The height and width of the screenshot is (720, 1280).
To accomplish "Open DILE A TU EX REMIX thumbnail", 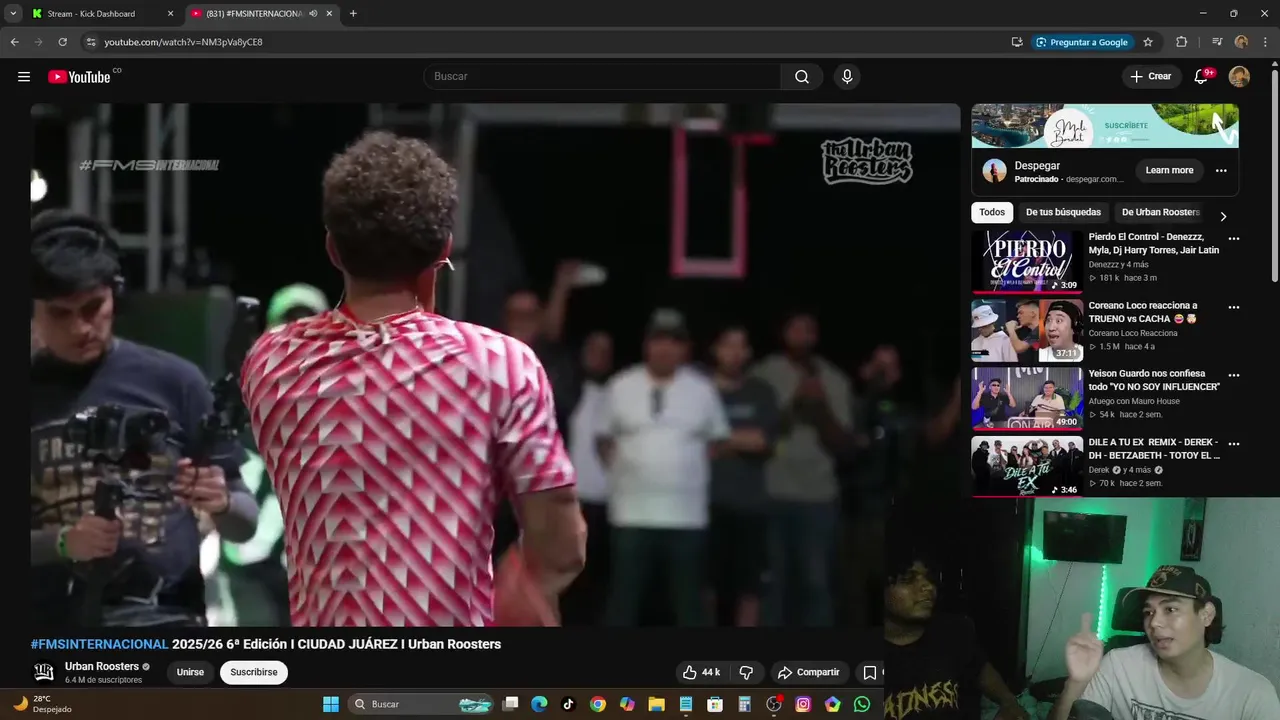I will [x=1027, y=466].
